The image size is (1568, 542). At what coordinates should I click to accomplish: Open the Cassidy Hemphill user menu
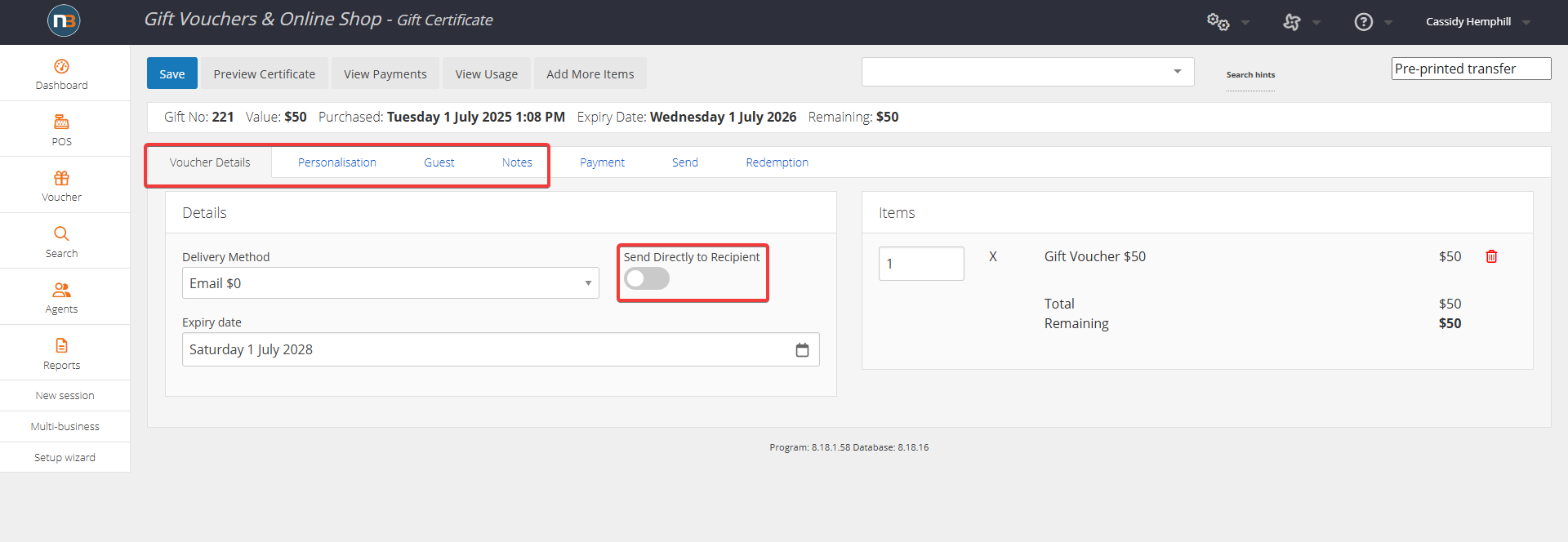1477,22
